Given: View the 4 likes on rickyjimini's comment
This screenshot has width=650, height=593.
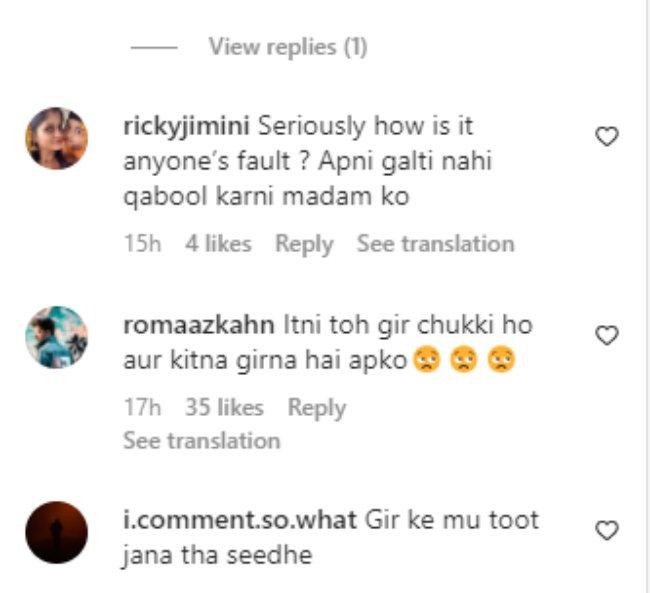Looking at the screenshot, I should [217, 244].
